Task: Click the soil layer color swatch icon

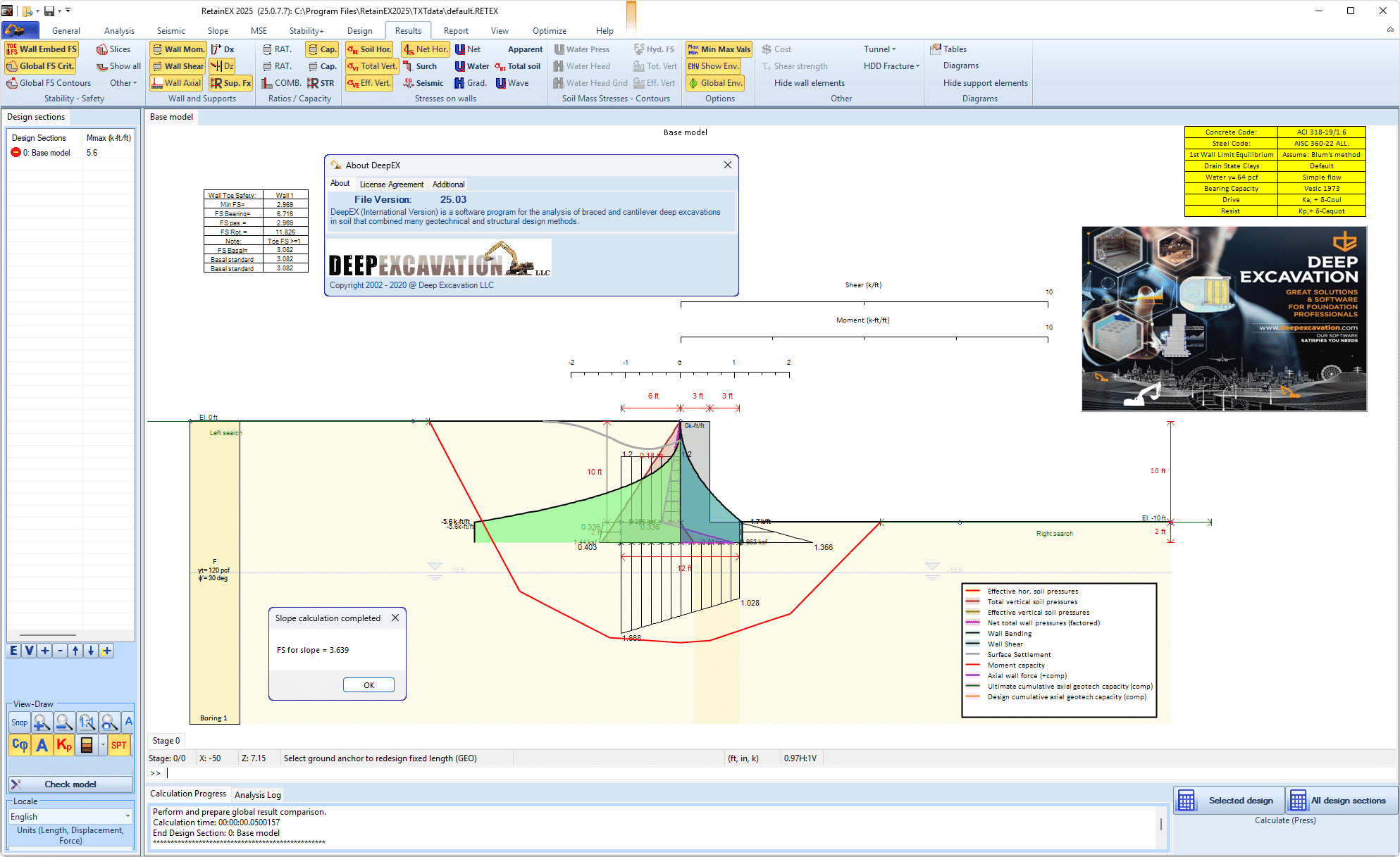Action: click(x=87, y=745)
